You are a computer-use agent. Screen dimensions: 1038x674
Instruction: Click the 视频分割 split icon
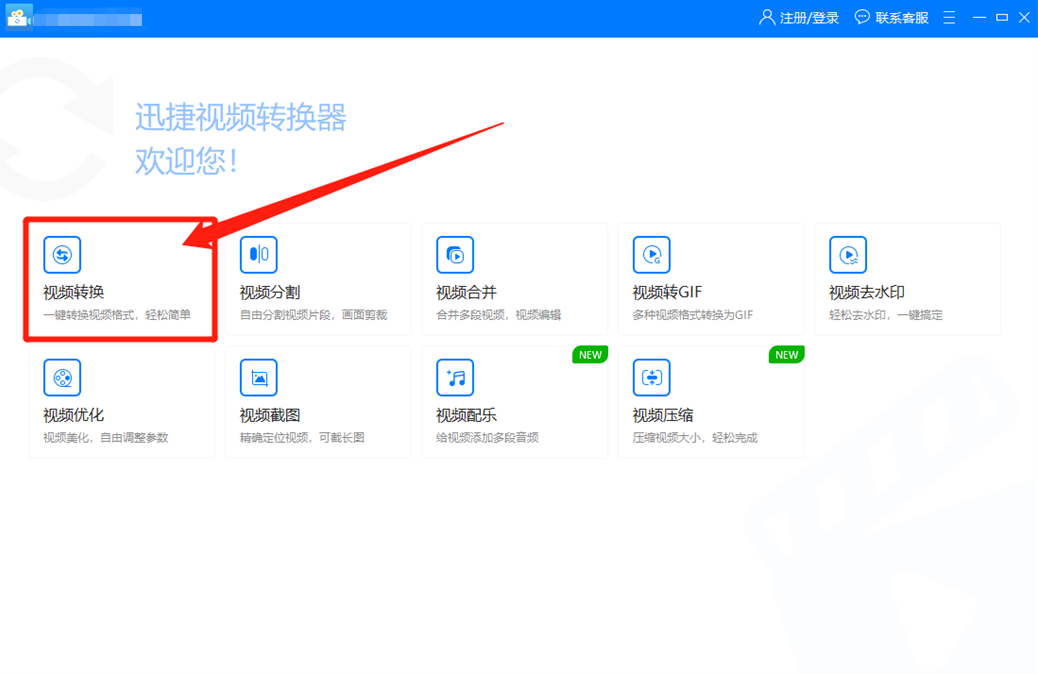point(259,255)
